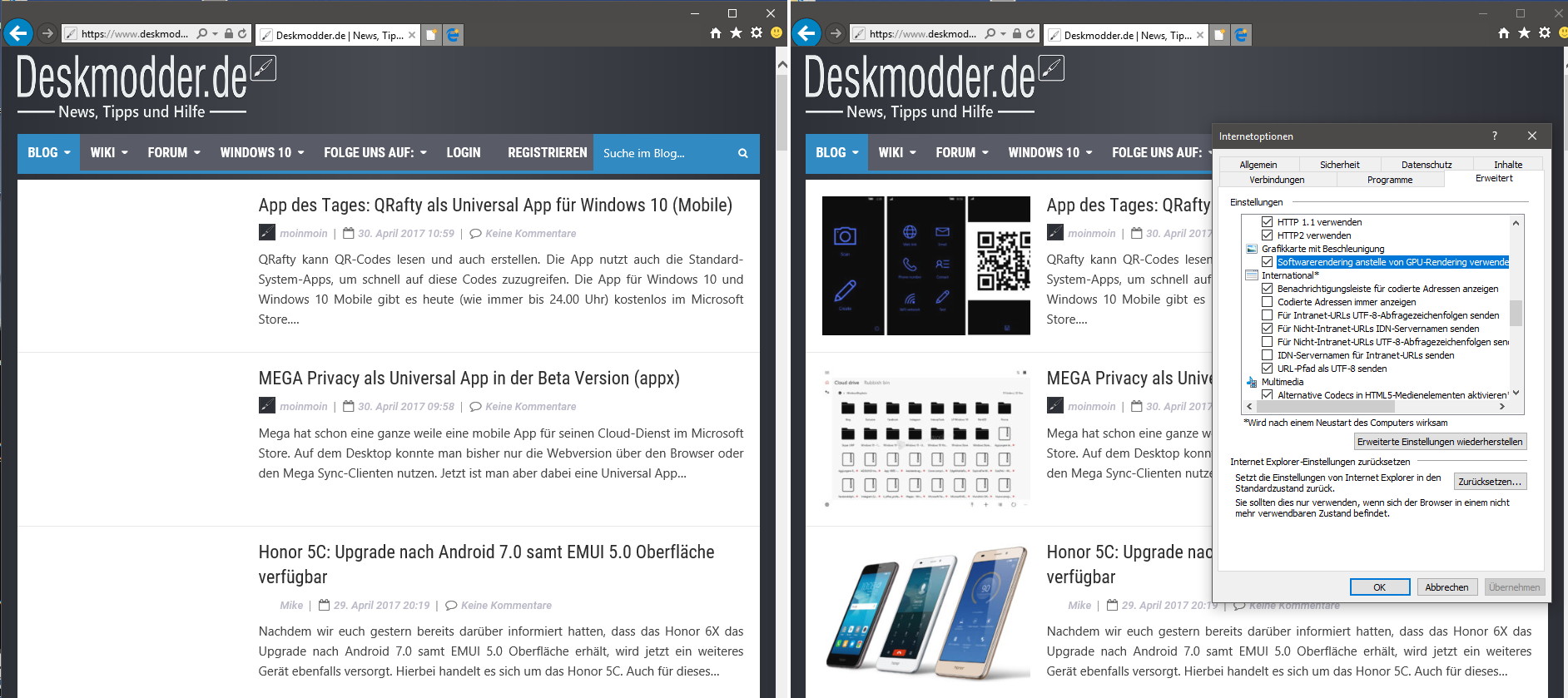Open address bar dropdown arrow in left window
This screenshot has height=698, width=1568.
[216, 34]
